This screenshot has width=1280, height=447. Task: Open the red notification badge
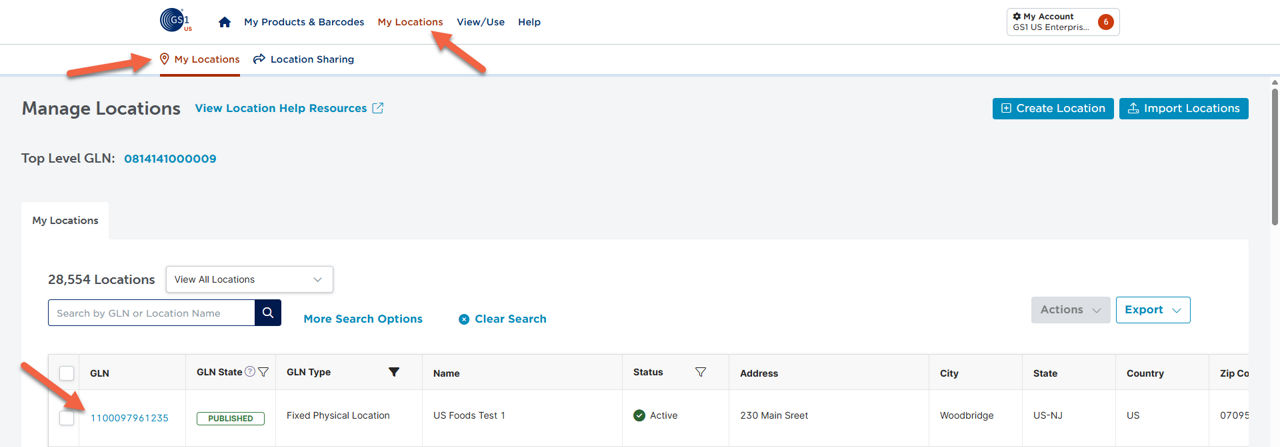coord(1106,22)
